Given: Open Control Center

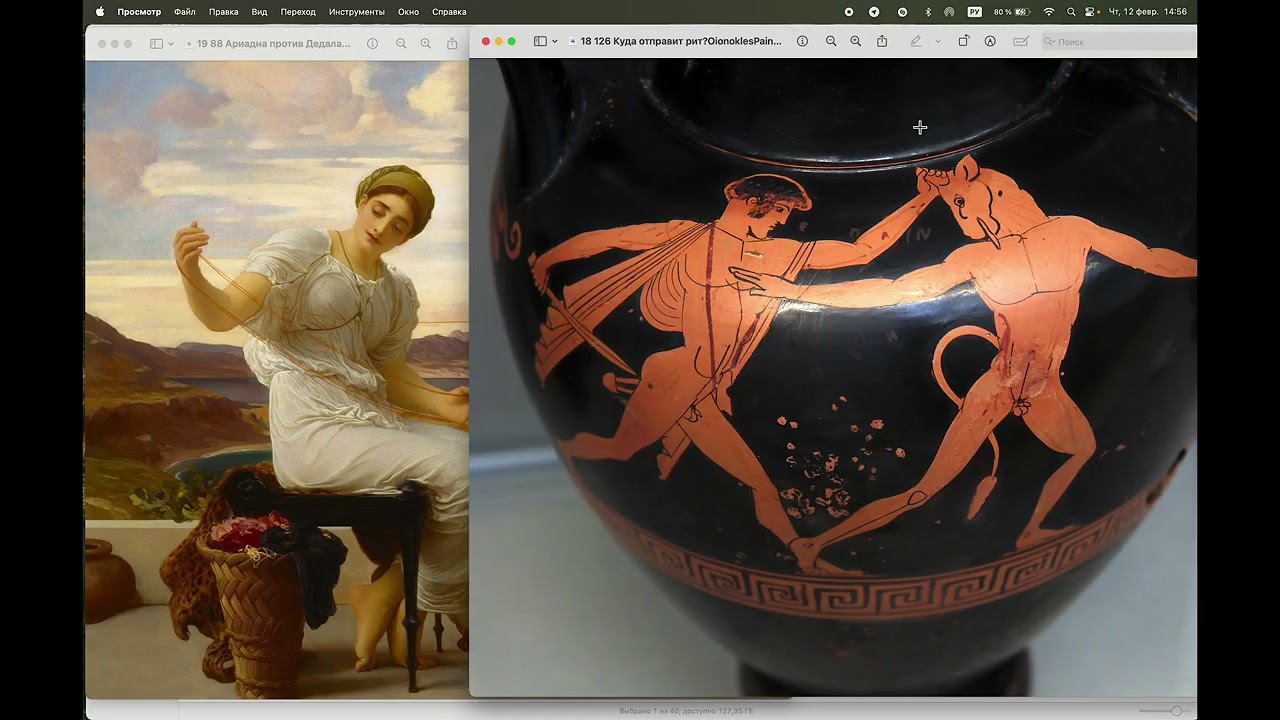Looking at the screenshot, I should click(x=1090, y=12).
